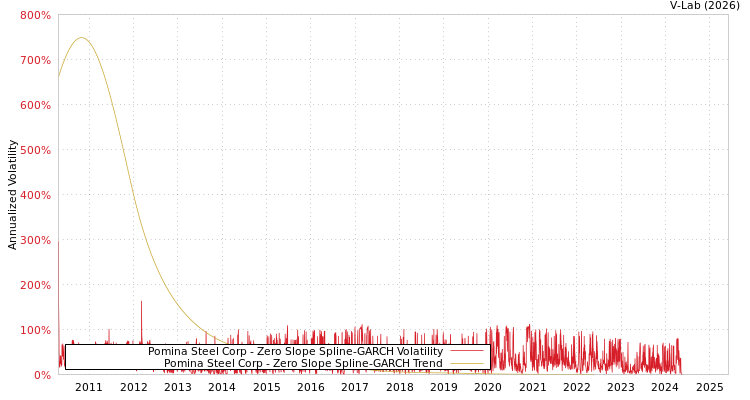Click the 2025 x-axis label
This screenshot has width=750, height=400.
[x=710, y=387]
